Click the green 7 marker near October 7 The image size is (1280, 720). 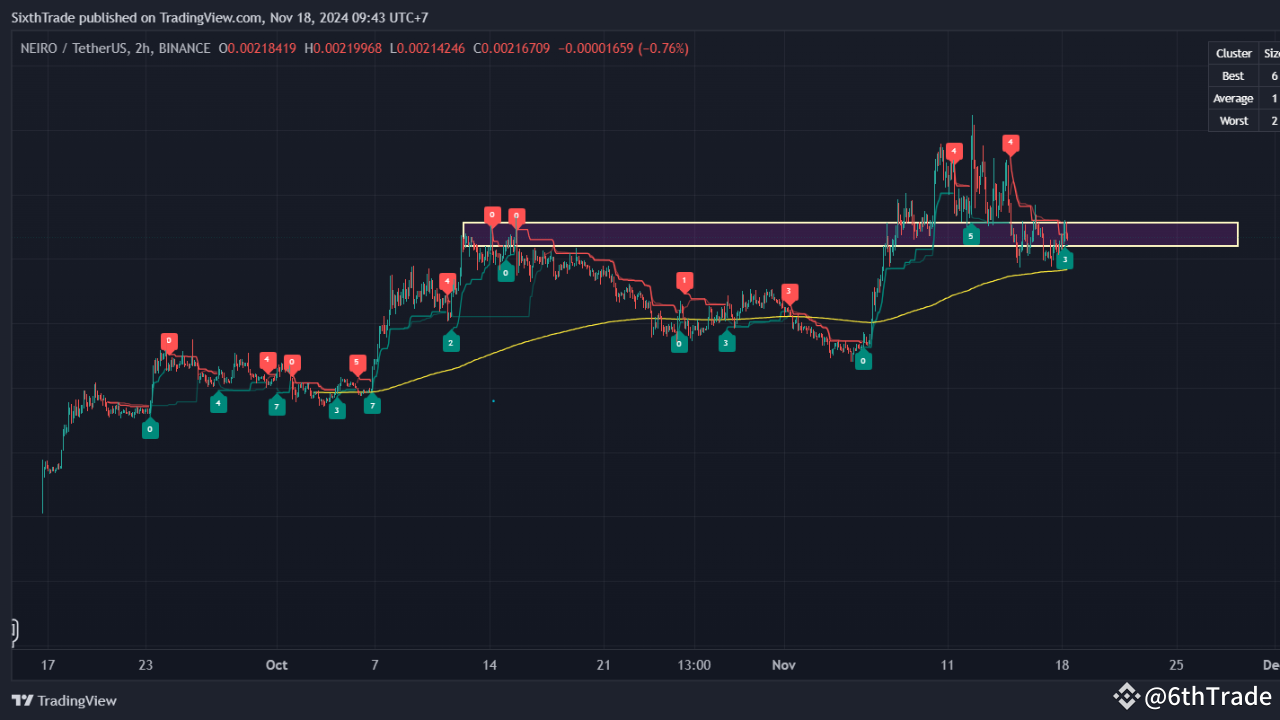pyautogui.click(x=372, y=405)
